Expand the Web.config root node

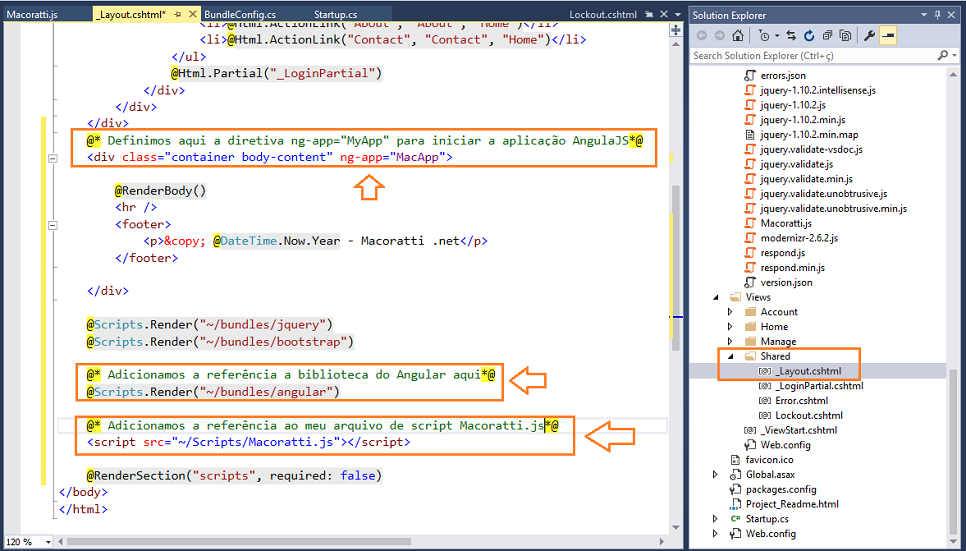pyautogui.click(x=716, y=534)
